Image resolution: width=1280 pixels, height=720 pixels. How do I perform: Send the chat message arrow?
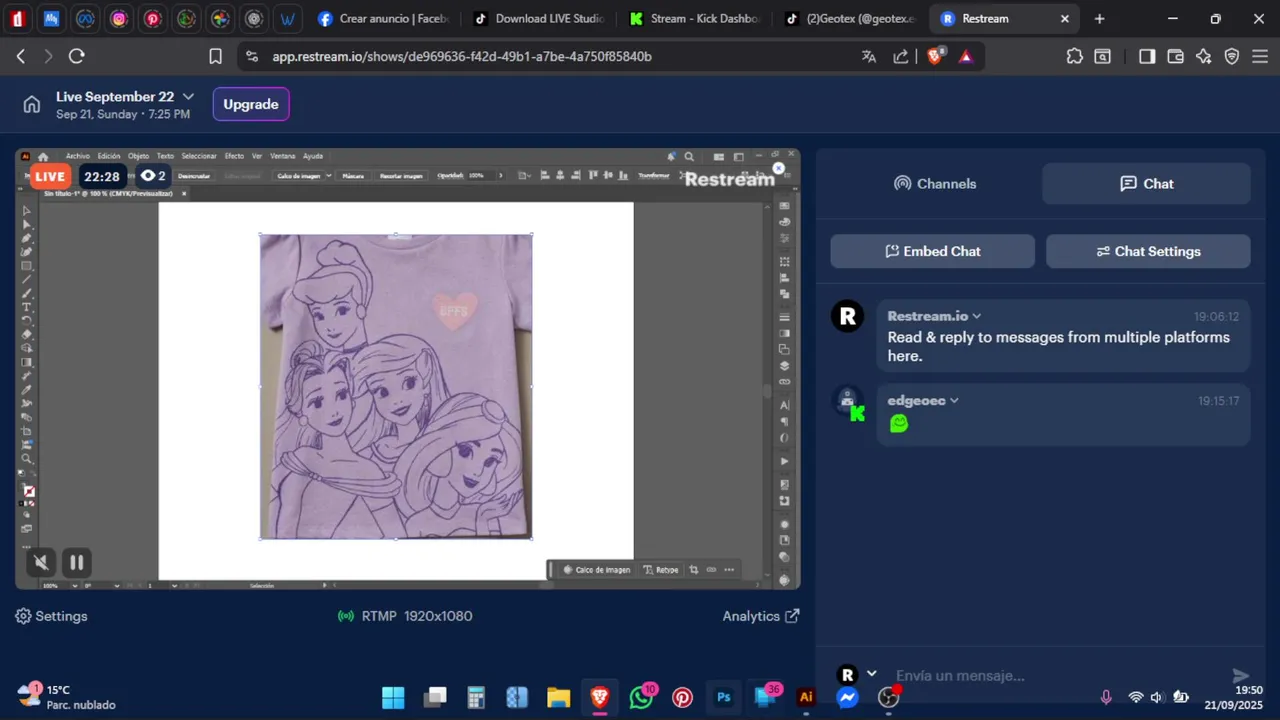pos(1241,676)
